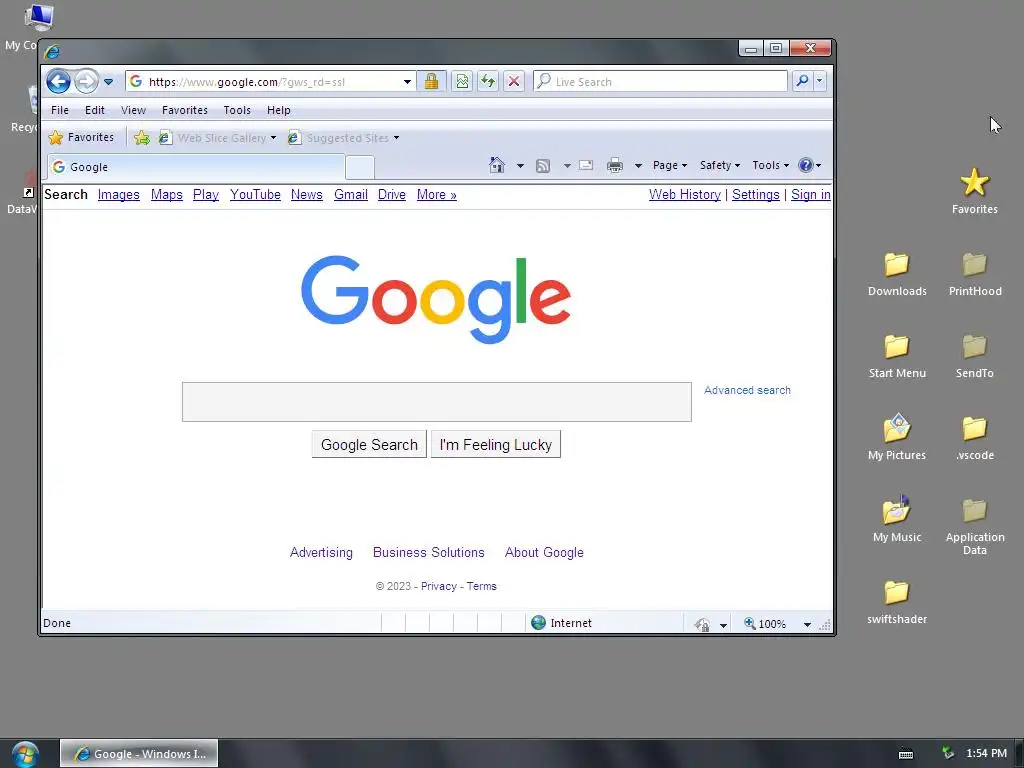
Task: Click the Print icon
Action: click(x=615, y=165)
